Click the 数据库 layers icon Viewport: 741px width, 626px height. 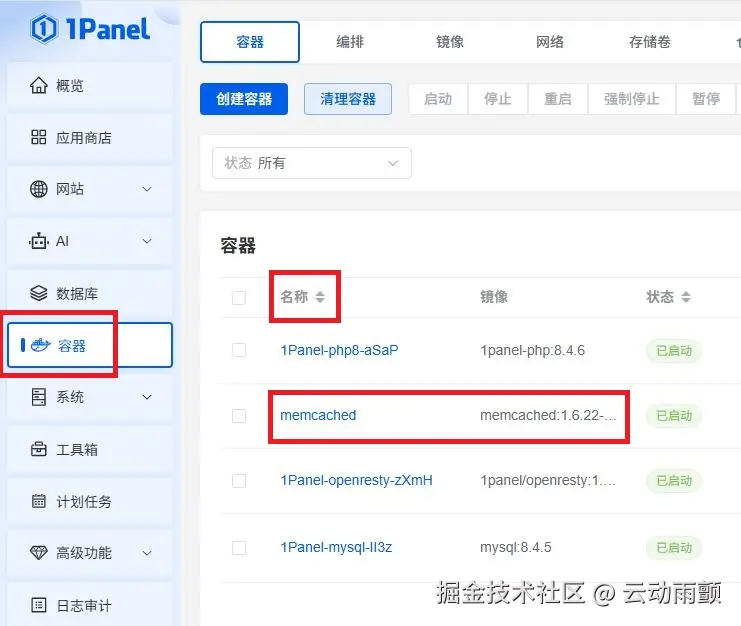pyautogui.click(x=39, y=293)
